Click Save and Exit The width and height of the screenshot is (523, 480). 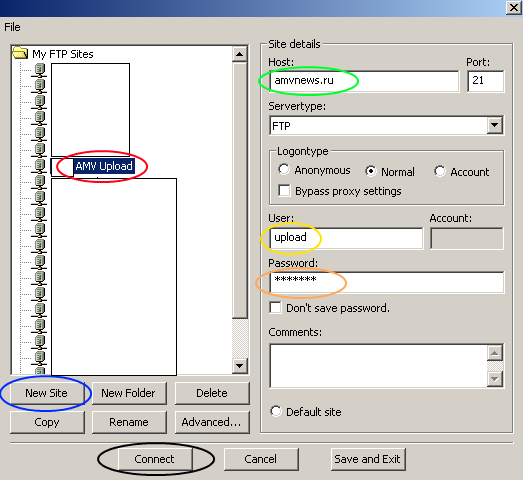point(367,459)
